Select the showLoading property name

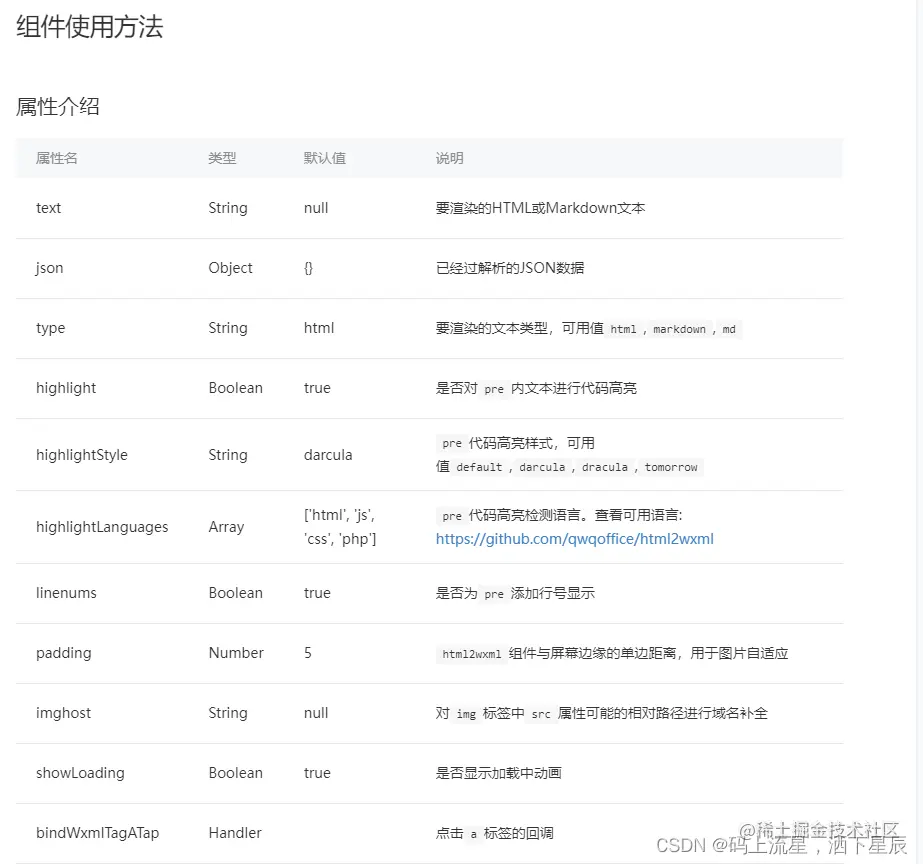tap(80, 773)
